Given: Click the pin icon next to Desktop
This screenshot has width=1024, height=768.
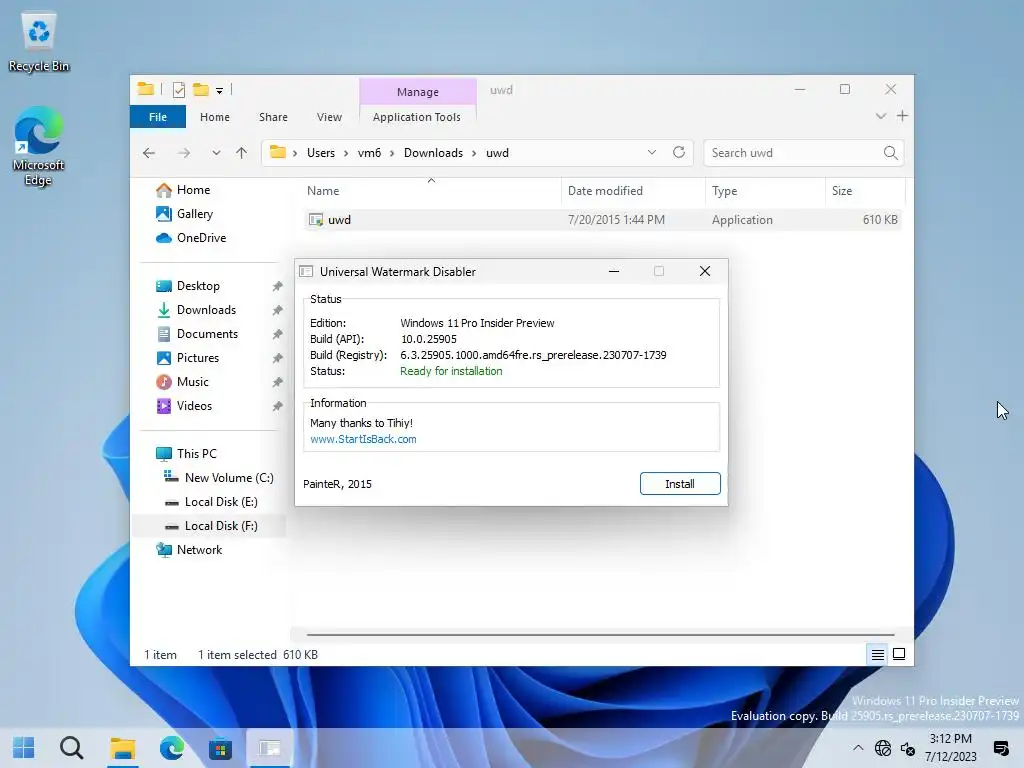Looking at the screenshot, I should [x=278, y=286].
